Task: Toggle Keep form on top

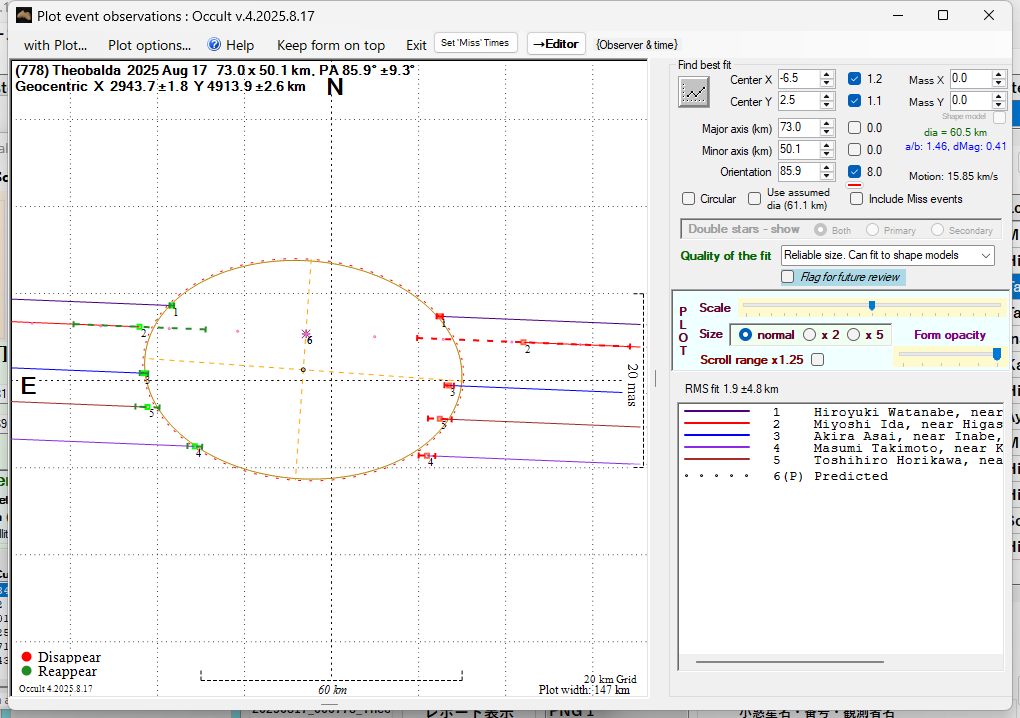Action: pos(330,45)
